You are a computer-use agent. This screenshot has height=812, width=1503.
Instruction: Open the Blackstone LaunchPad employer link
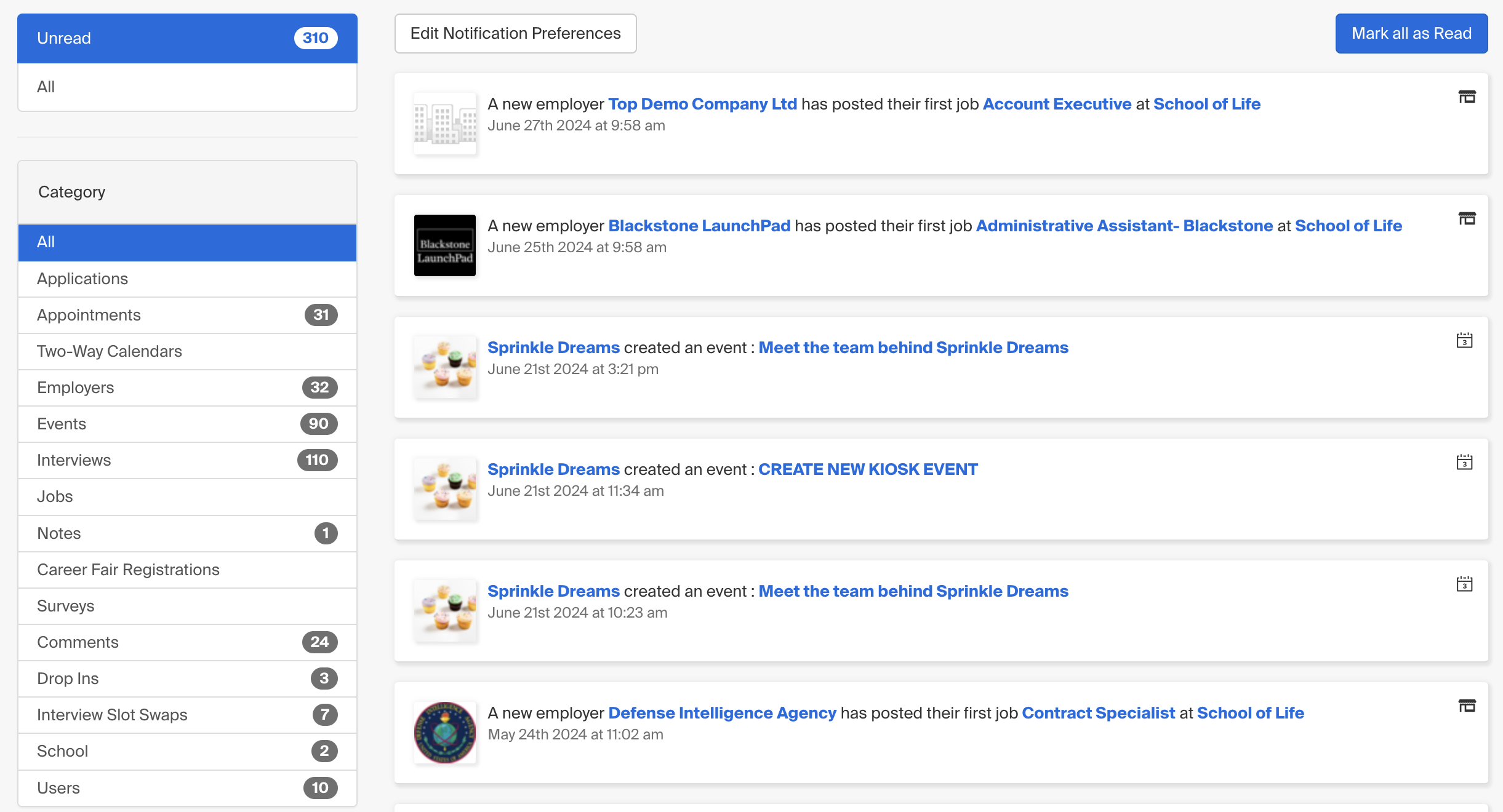click(699, 226)
